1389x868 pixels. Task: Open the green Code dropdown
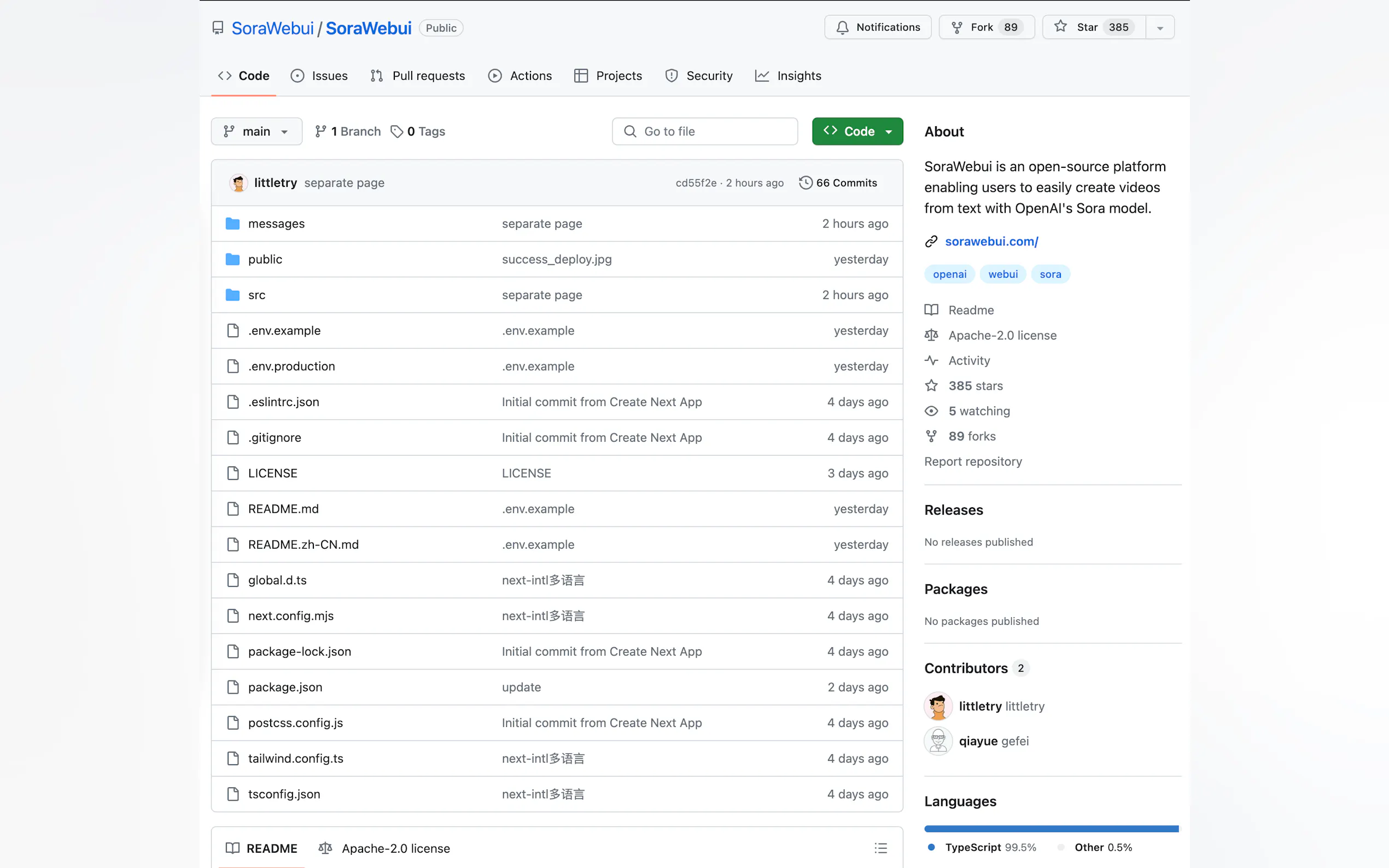[857, 132]
